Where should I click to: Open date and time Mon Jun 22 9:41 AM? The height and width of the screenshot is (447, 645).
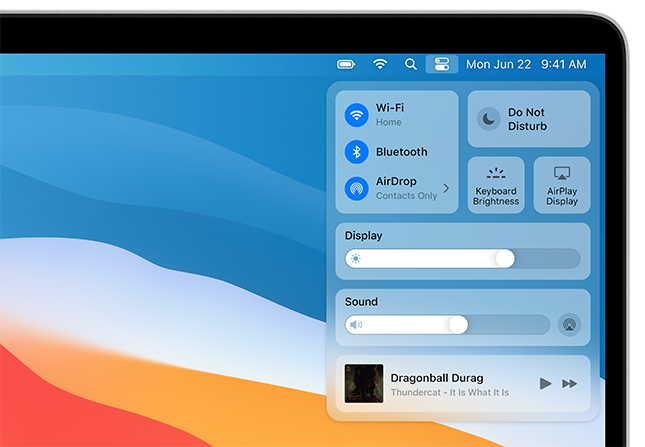pyautogui.click(x=526, y=65)
